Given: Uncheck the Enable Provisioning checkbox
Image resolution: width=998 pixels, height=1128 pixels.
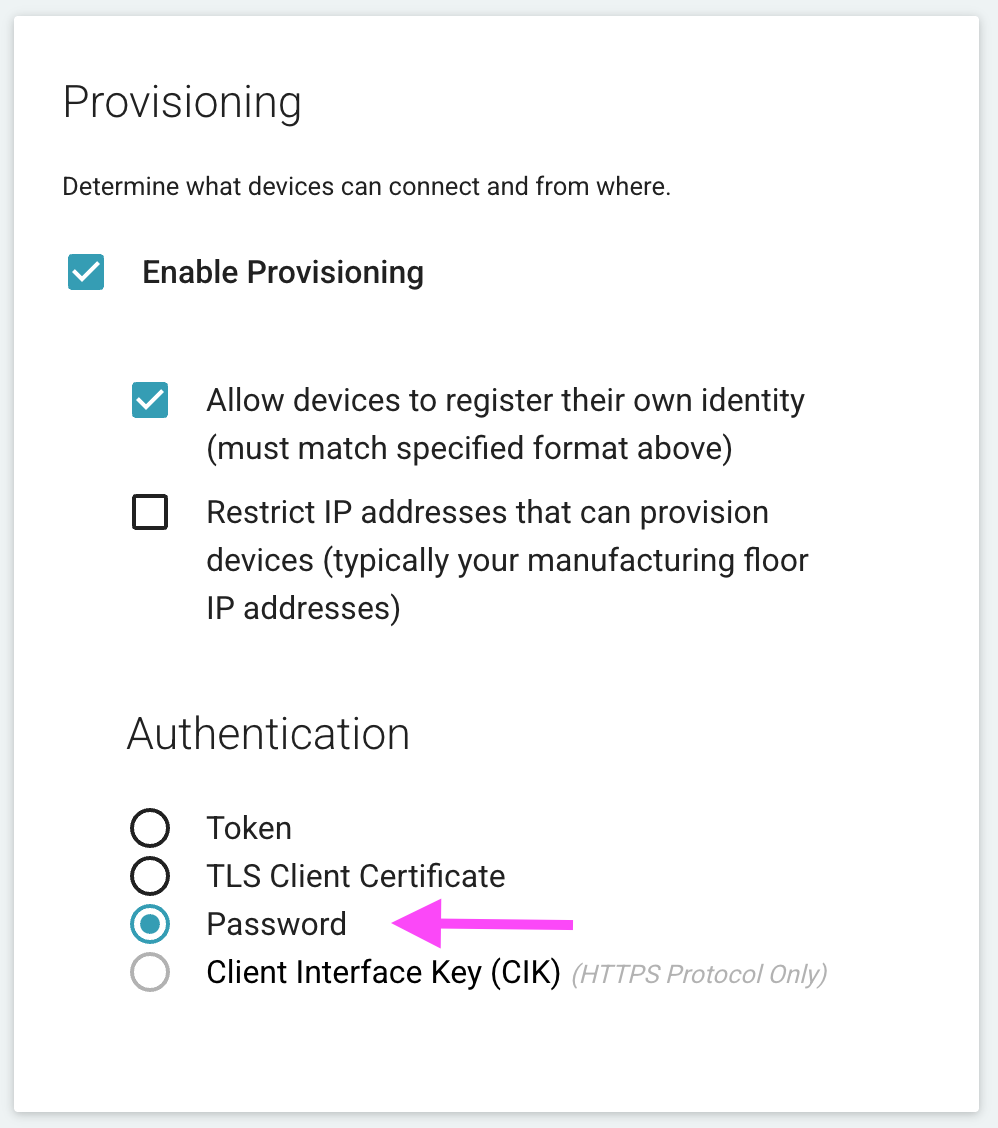Looking at the screenshot, I should 86,272.
